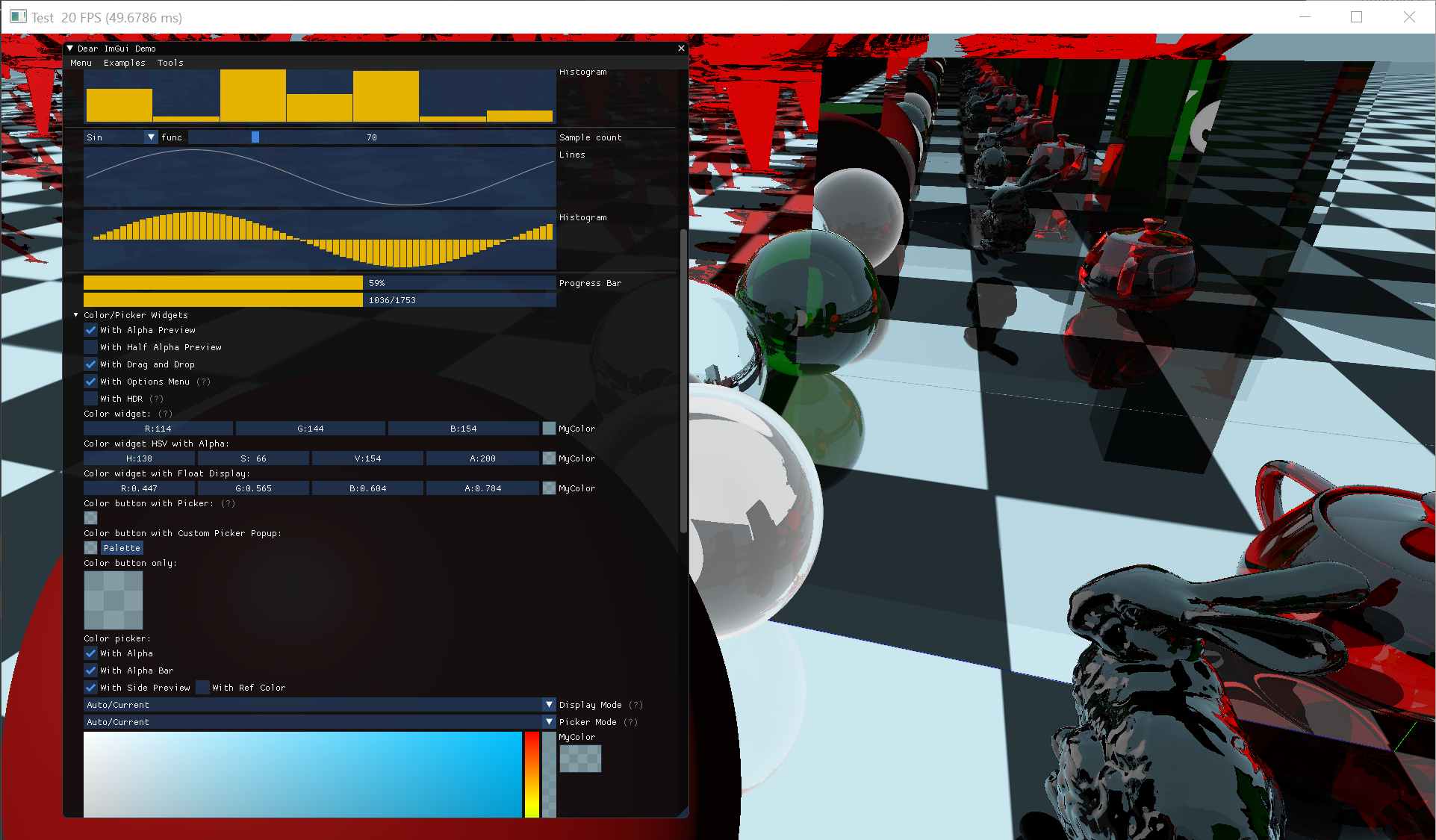
Task: Click the MyColor swatch beside float fields
Action: [549, 488]
